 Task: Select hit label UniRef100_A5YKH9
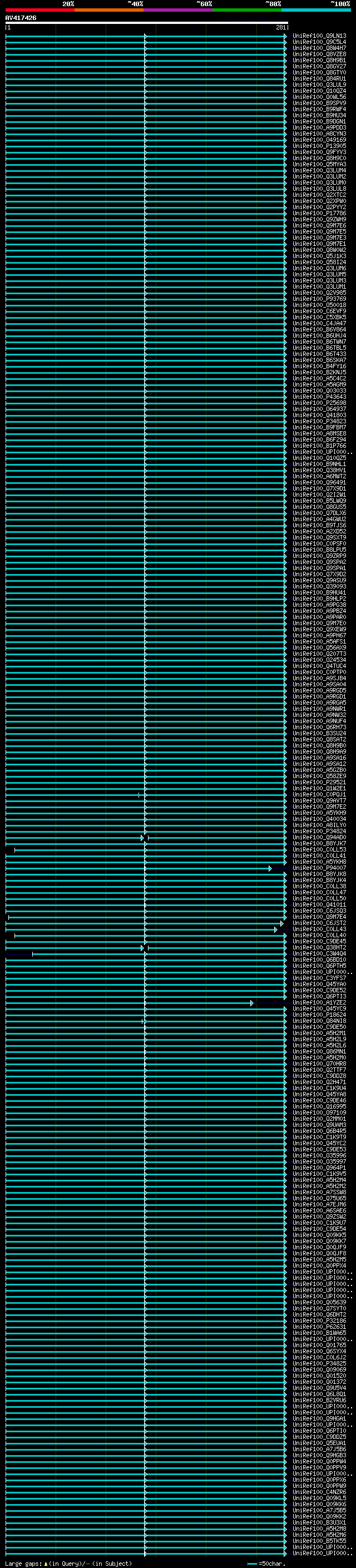pos(319,813)
